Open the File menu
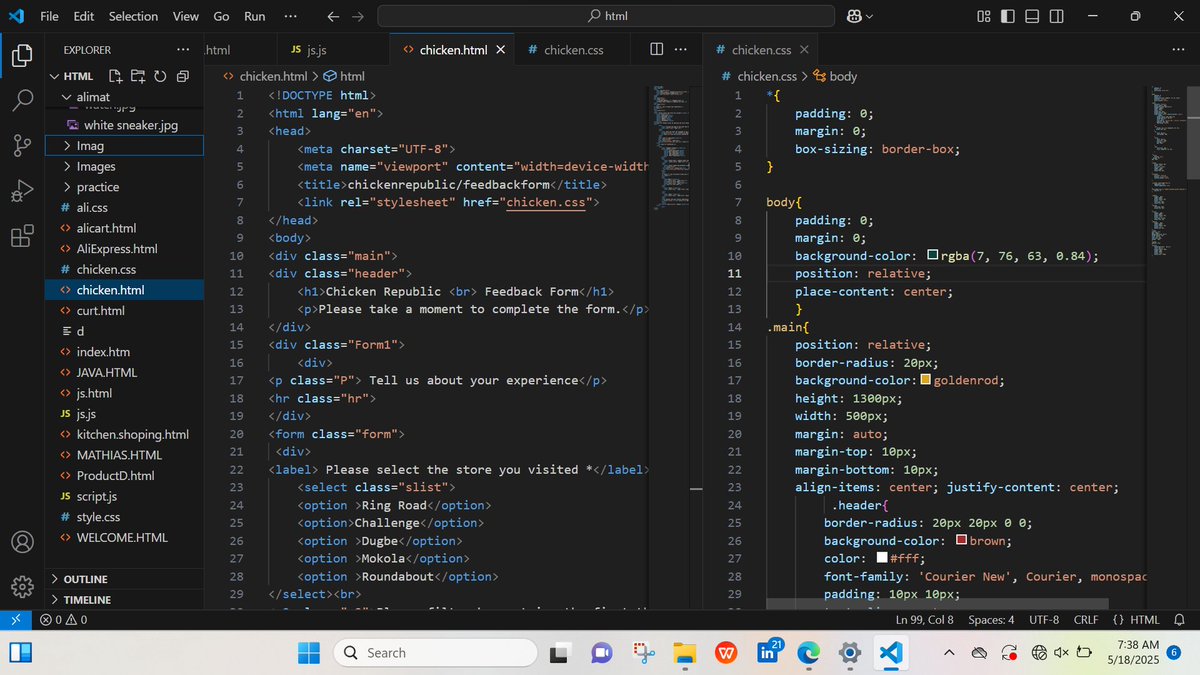 [x=49, y=16]
